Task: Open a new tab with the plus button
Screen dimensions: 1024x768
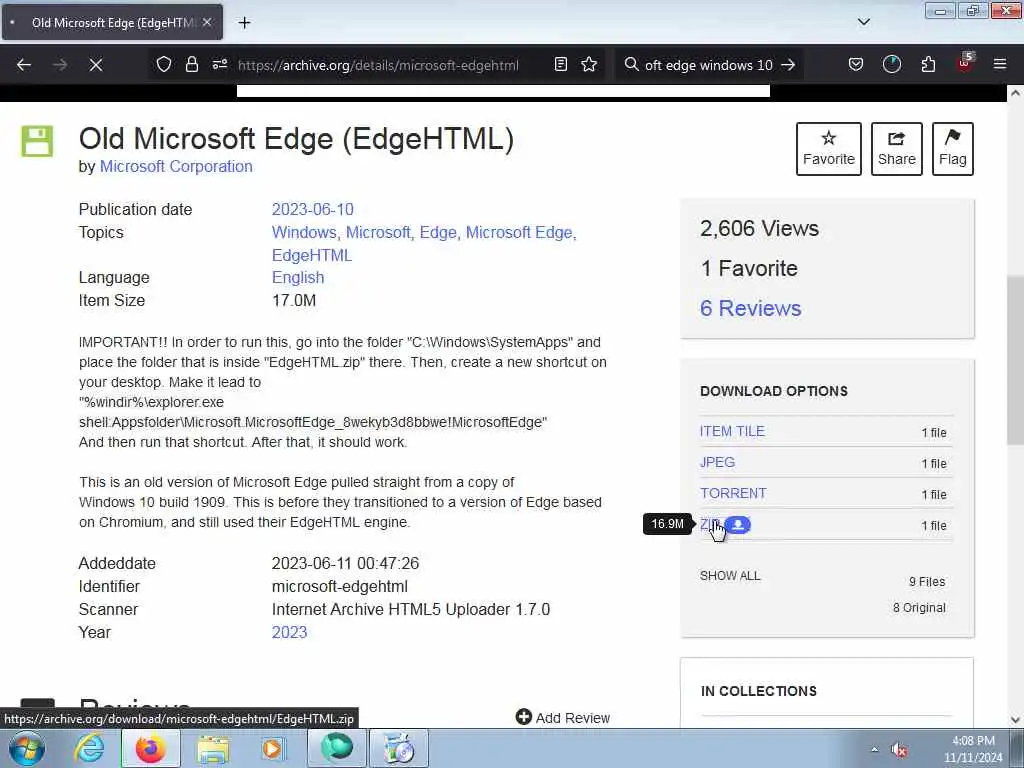Action: tap(244, 23)
